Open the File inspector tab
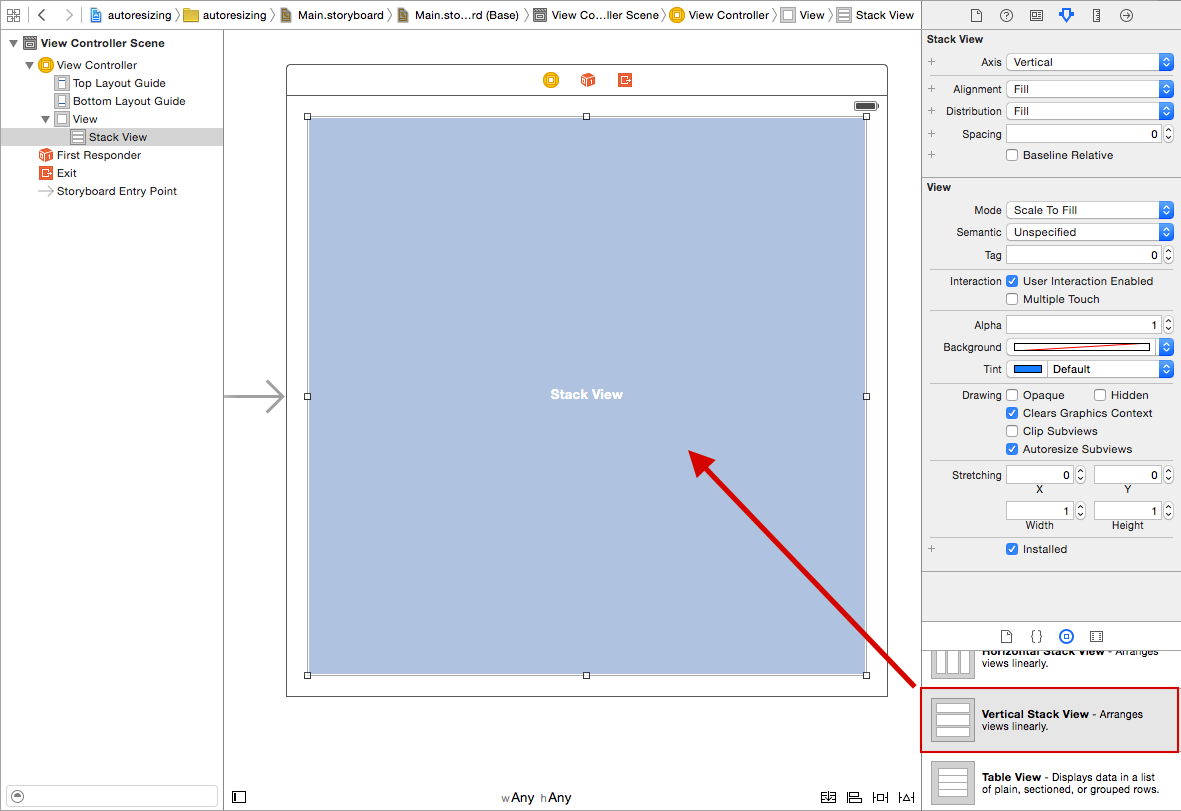Viewport: 1181px width, 811px height. click(x=976, y=15)
